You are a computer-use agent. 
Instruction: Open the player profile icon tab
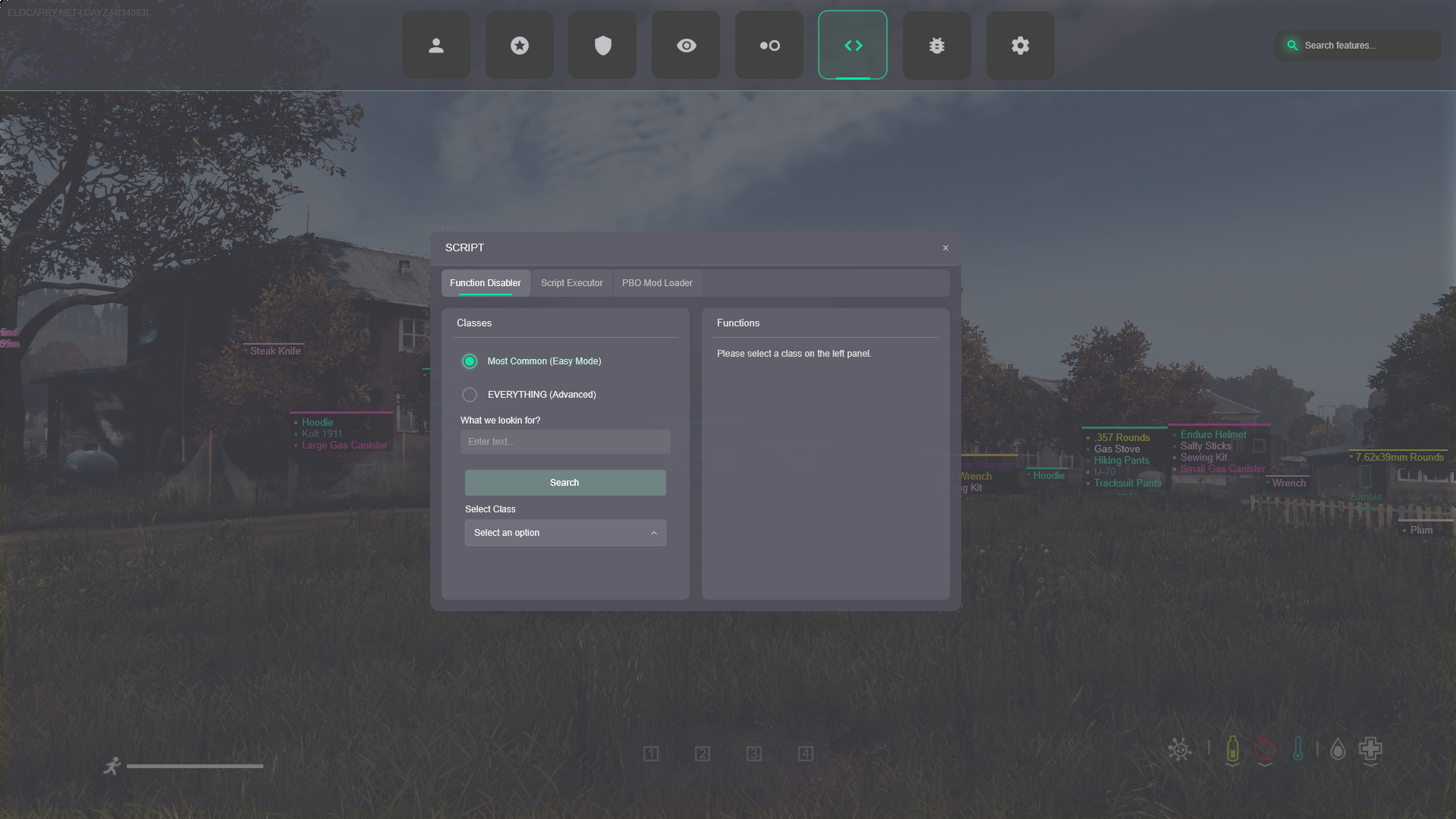pos(436,46)
